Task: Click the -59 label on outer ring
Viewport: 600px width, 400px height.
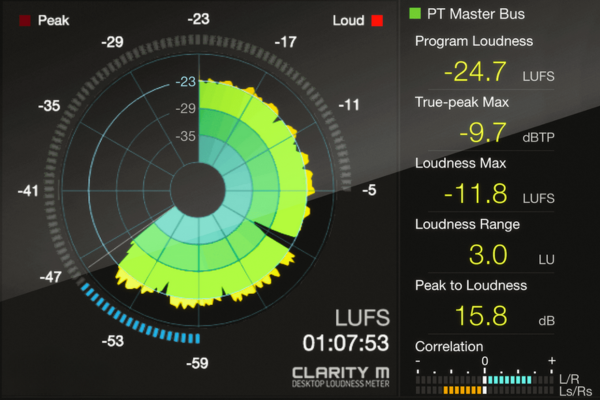Action: pos(199,364)
